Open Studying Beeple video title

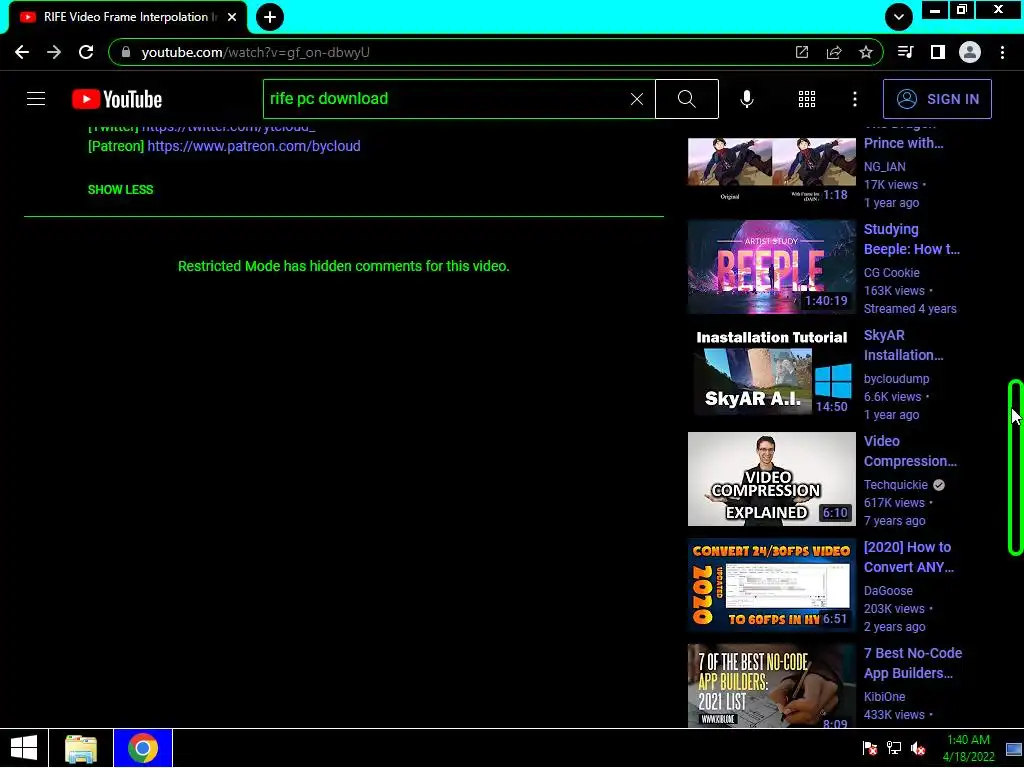(912, 239)
